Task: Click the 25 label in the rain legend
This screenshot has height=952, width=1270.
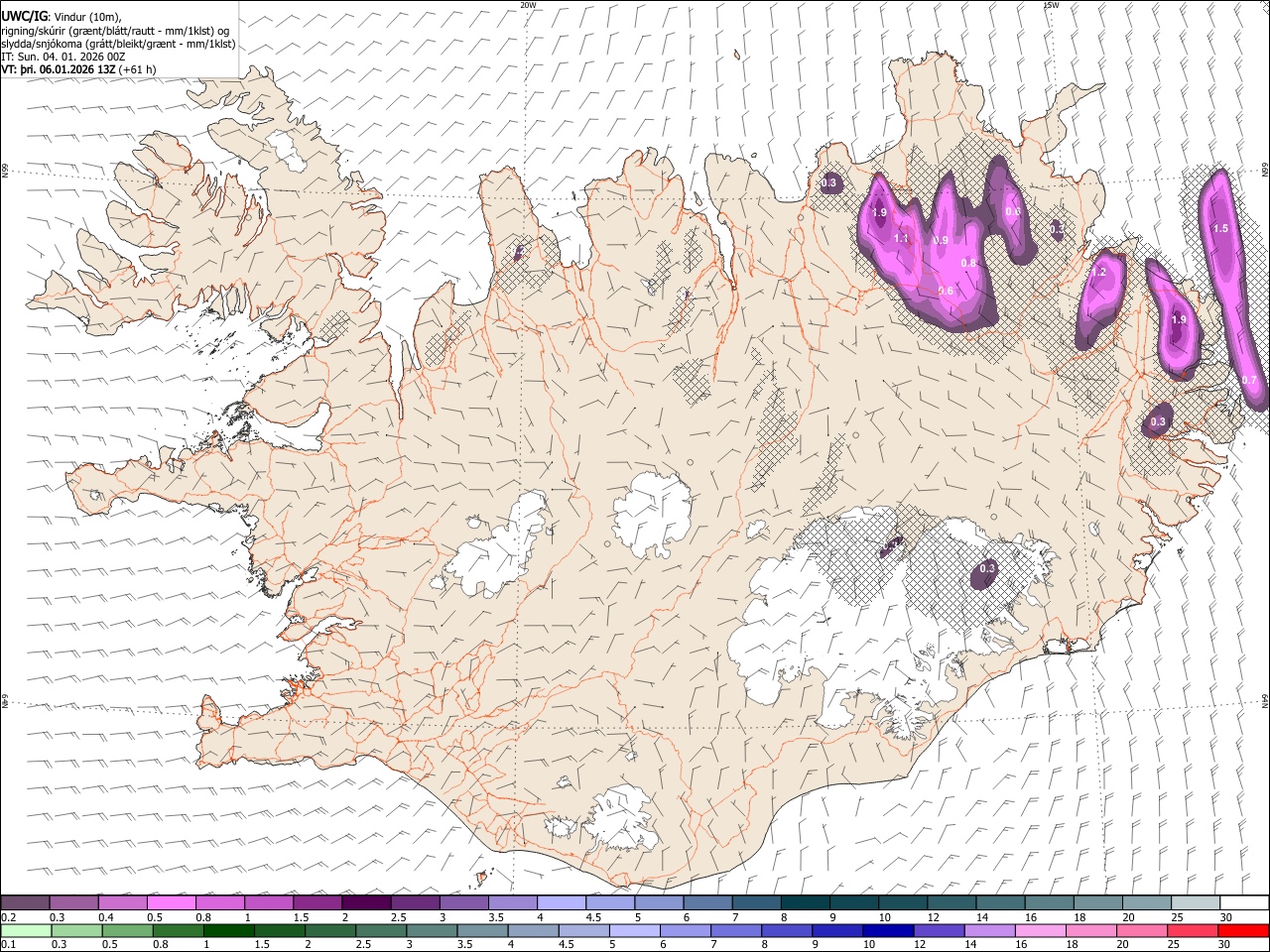Action: [1173, 944]
